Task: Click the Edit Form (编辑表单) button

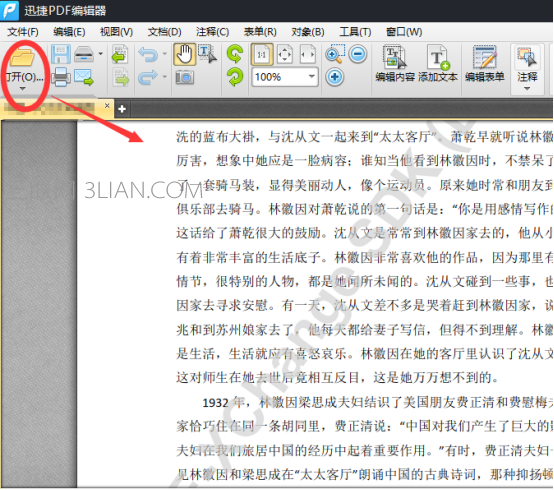Action: coord(485,64)
